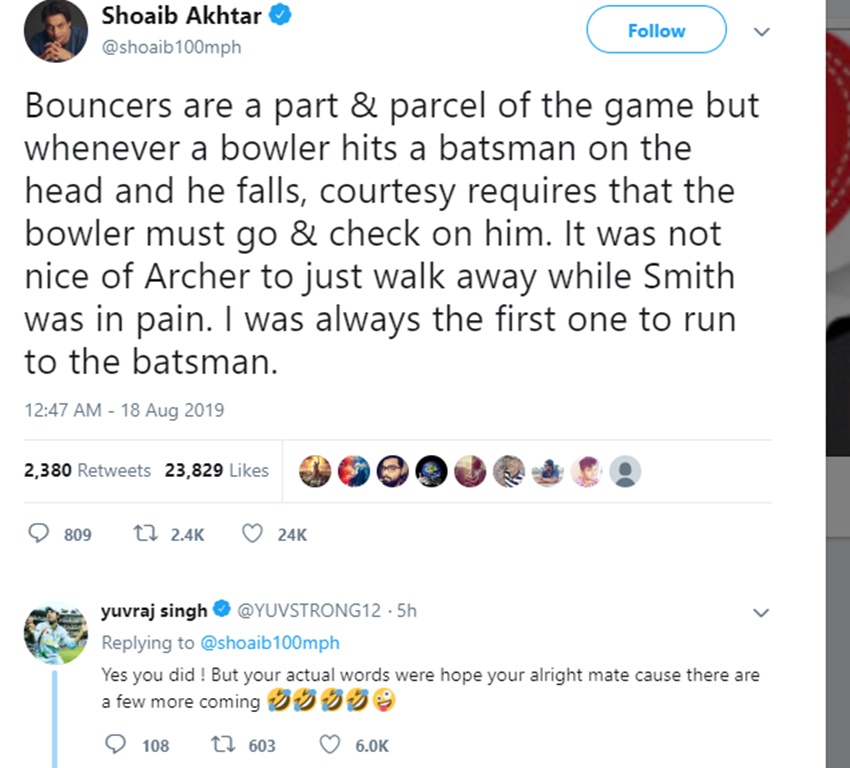This screenshot has height=768, width=850.
Task: Follow Shoaib Akhtar
Action: point(656,31)
